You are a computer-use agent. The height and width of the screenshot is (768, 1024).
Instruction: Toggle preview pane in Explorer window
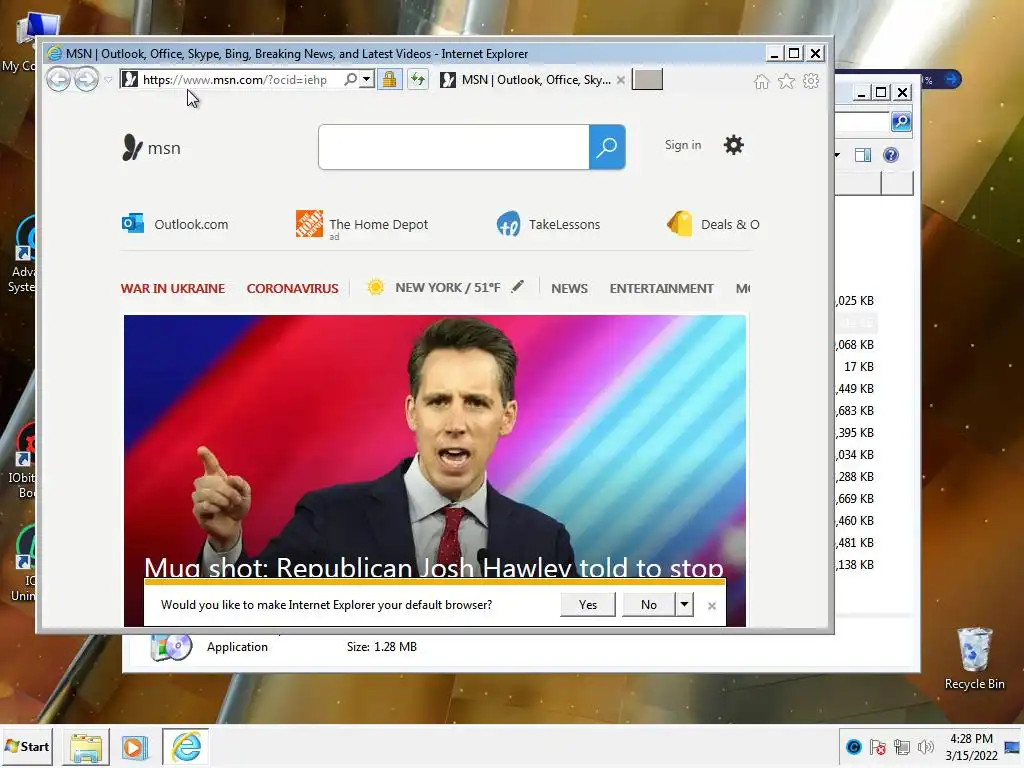[863, 155]
